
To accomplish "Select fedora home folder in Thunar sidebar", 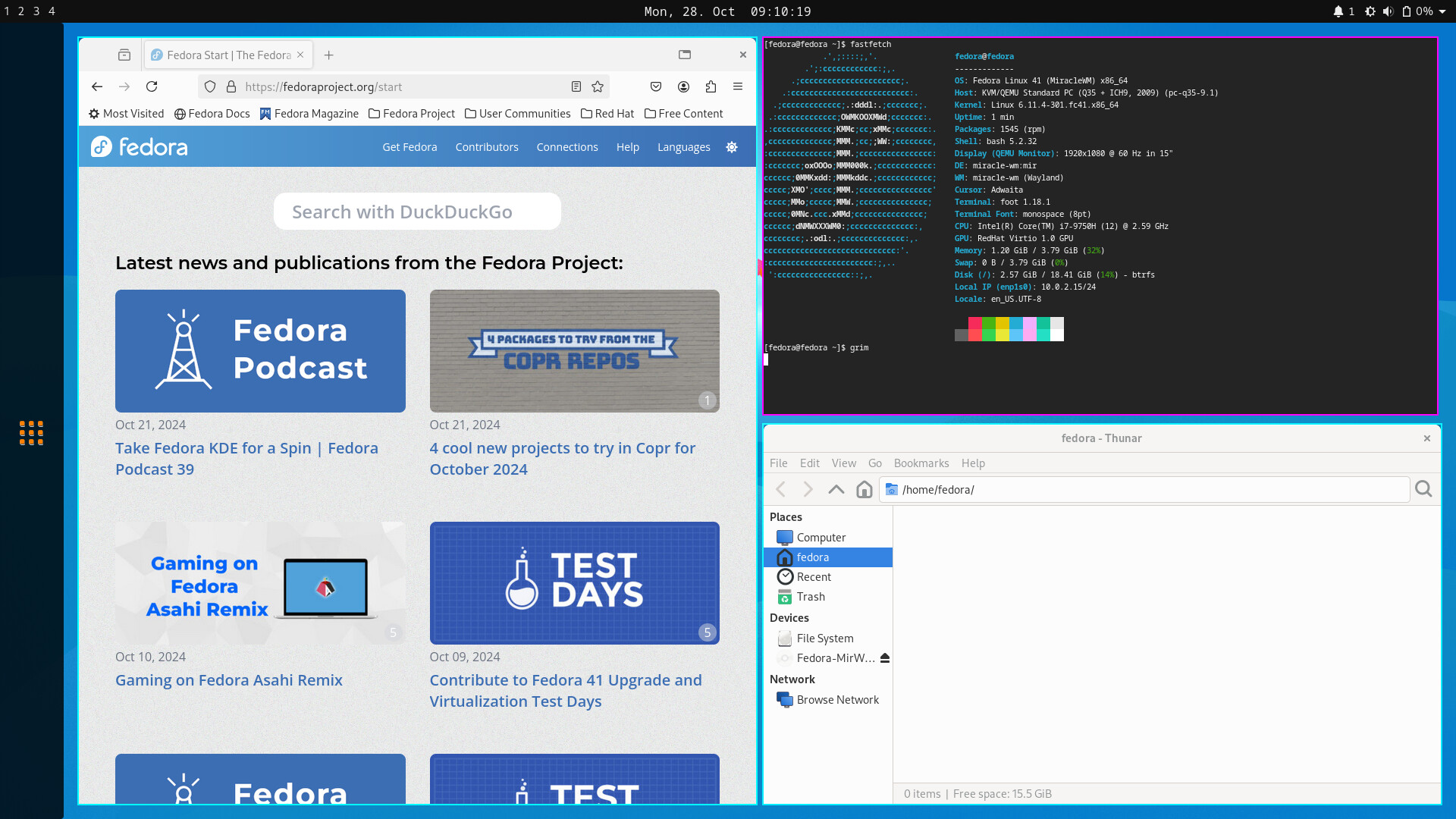I will click(x=812, y=557).
